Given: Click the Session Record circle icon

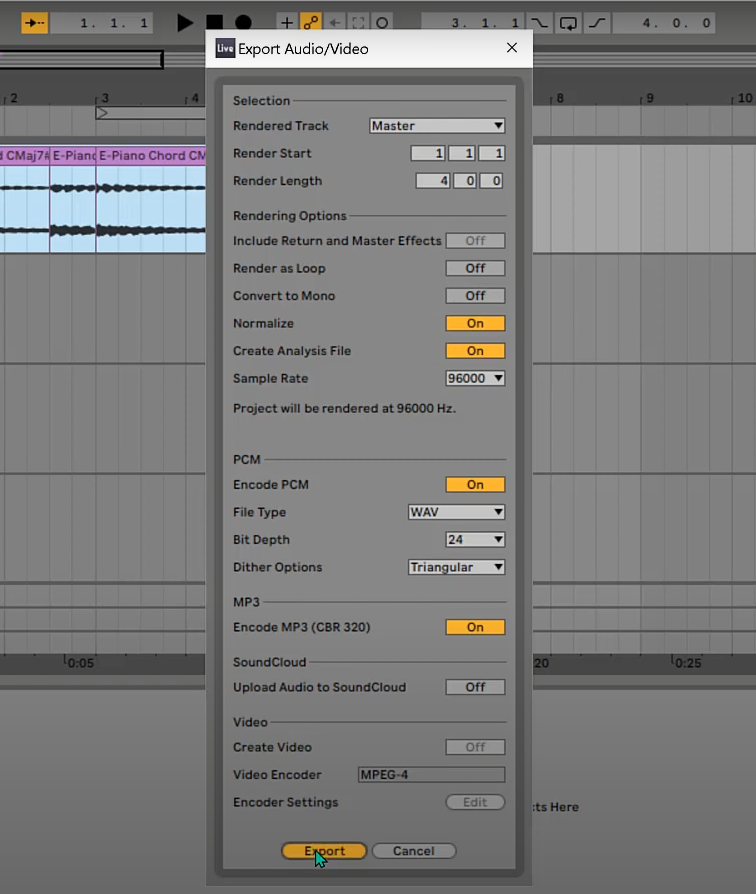Looking at the screenshot, I should [x=382, y=23].
